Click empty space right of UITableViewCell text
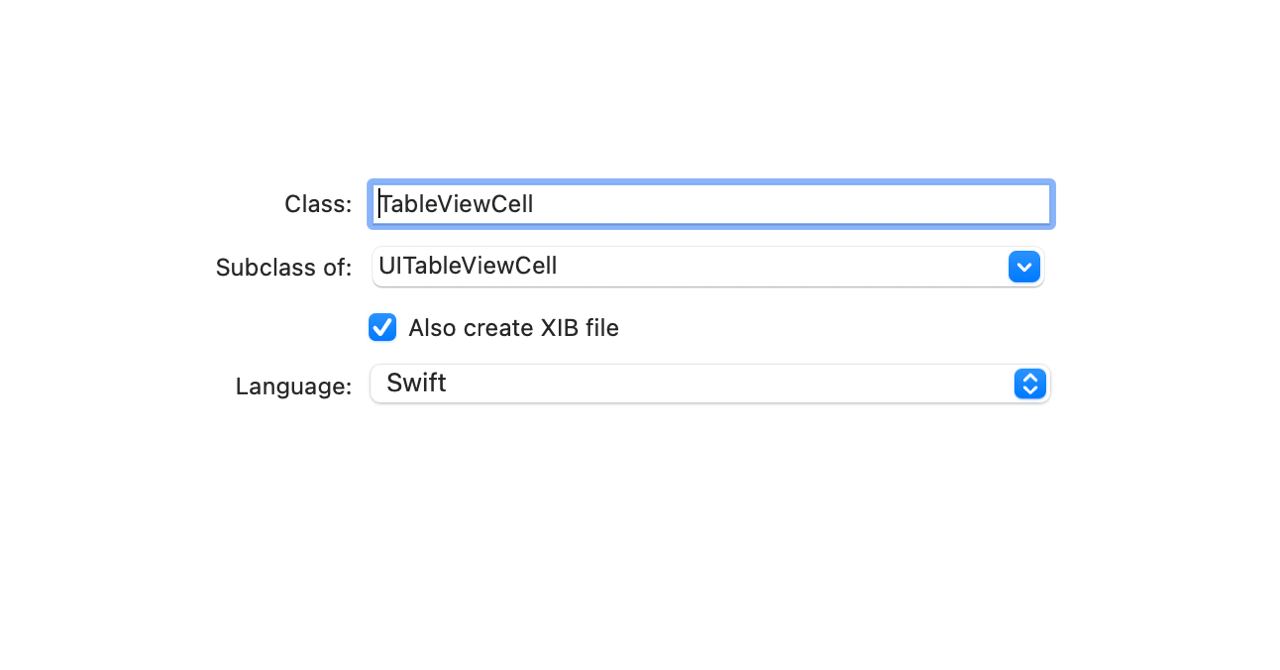This screenshot has height=670, width=1280. 780,267
